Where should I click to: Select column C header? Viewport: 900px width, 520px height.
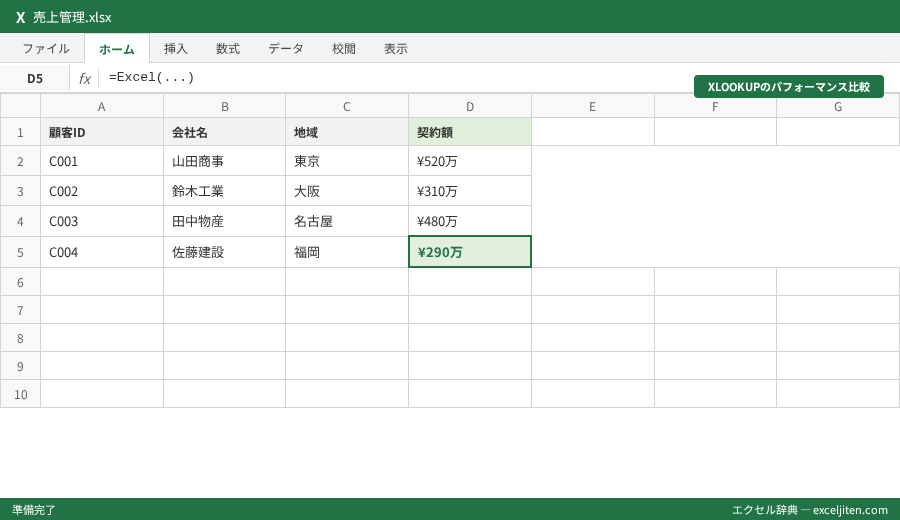[x=347, y=106]
